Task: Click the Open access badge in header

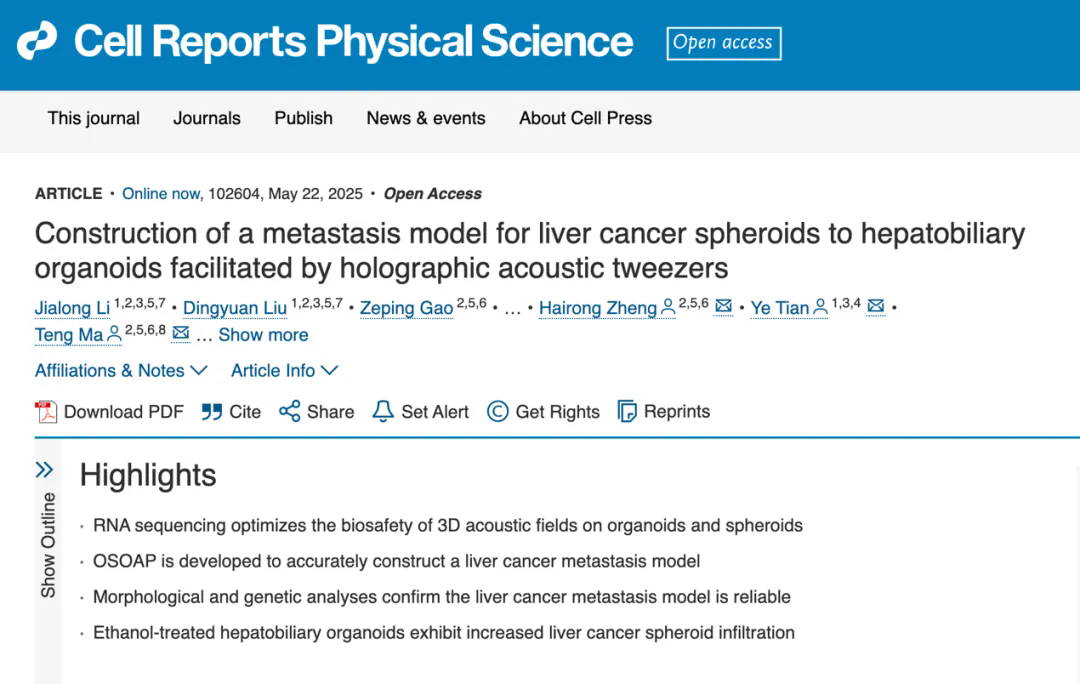Action: pyautogui.click(x=724, y=43)
